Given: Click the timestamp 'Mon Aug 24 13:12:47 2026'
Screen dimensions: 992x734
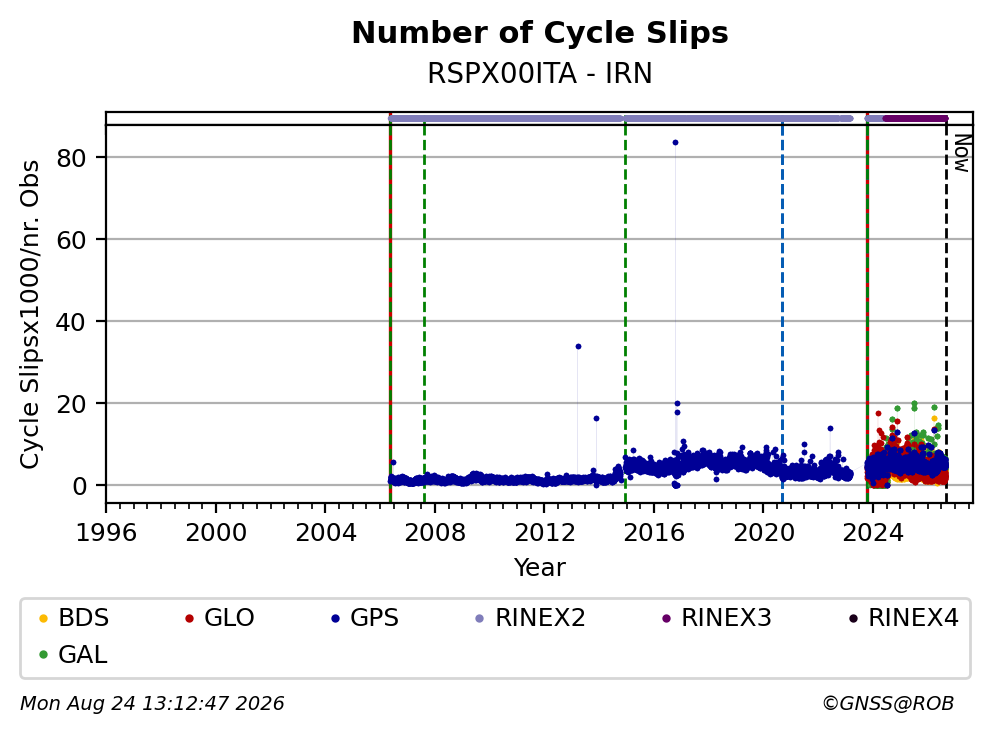Looking at the screenshot, I should coord(152,704).
